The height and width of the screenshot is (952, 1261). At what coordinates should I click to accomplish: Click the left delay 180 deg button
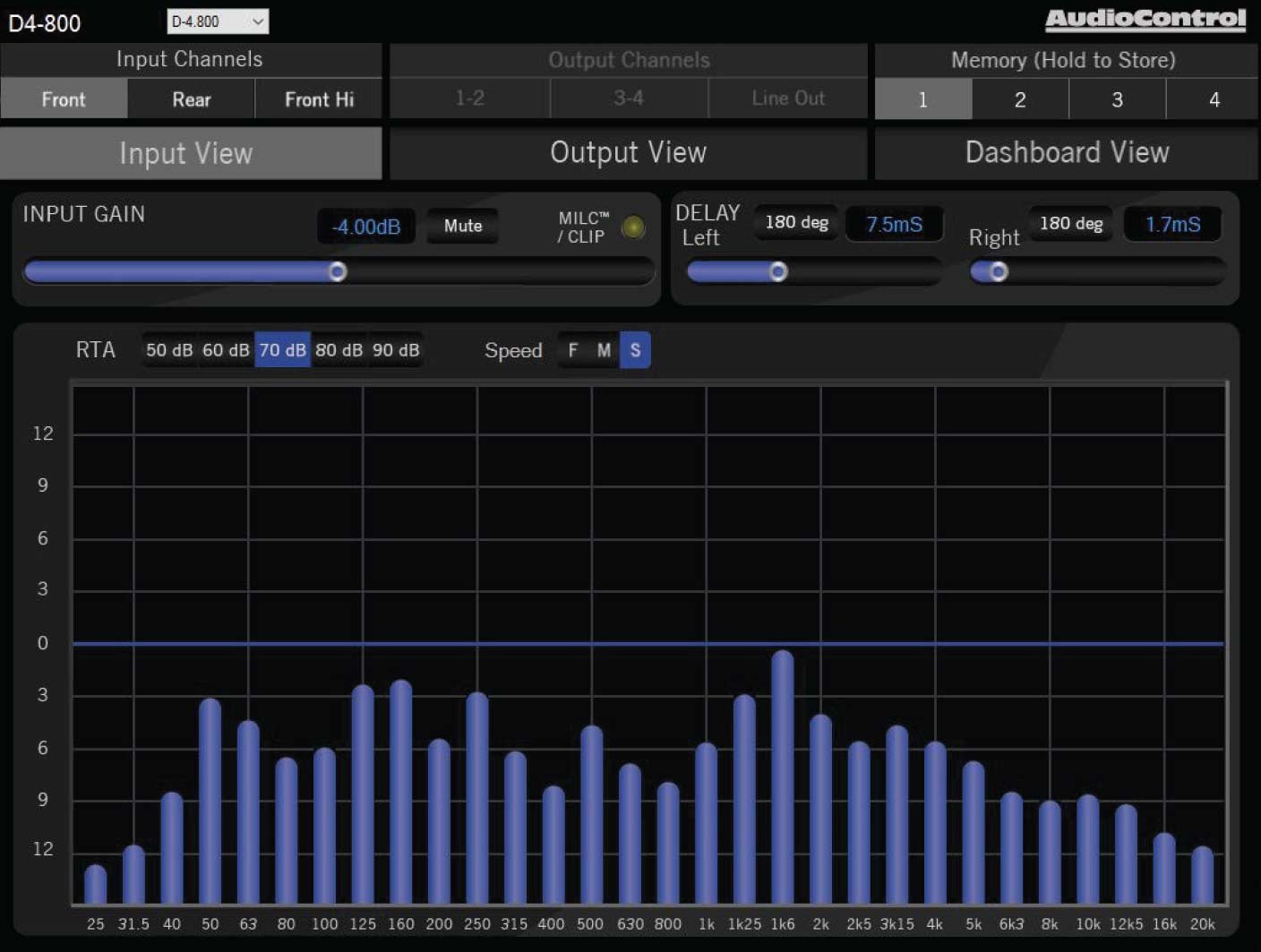tap(794, 222)
